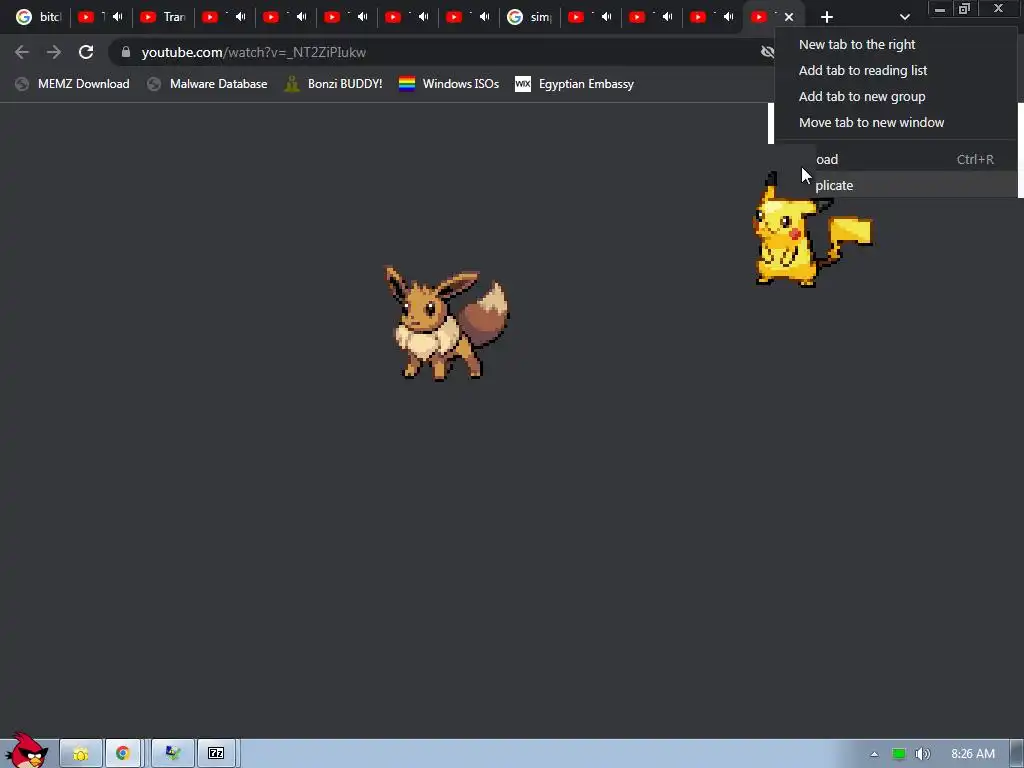
Task: Open the Bonzi BUDDY! bookmark
Action: [334, 84]
